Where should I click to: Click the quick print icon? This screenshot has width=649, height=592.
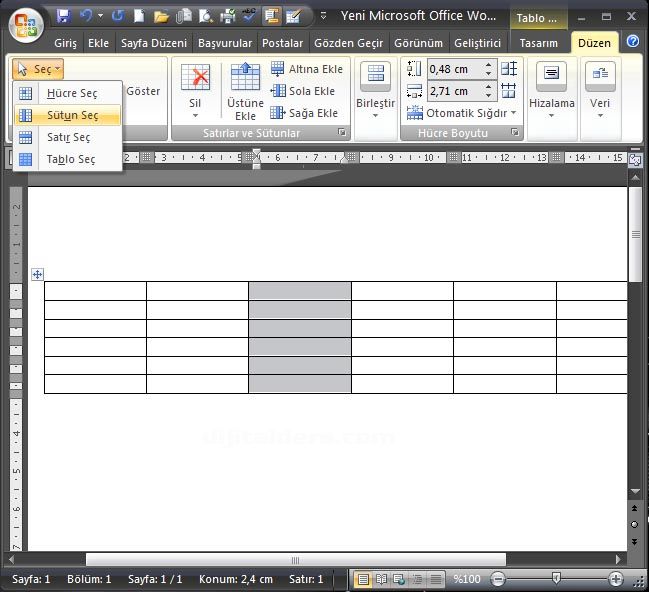pos(228,16)
